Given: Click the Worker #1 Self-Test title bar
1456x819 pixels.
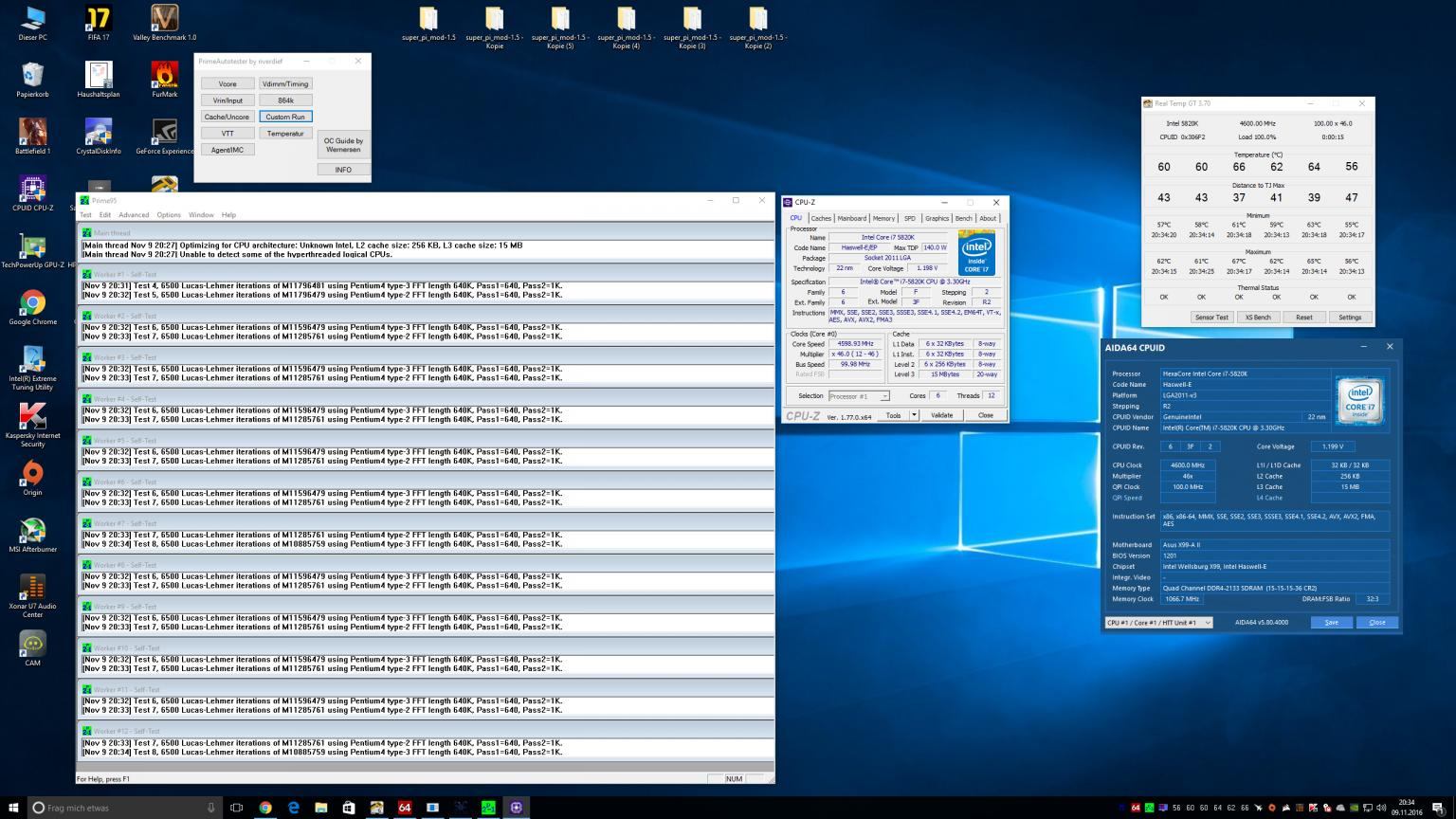Looking at the screenshot, I should point(426,274).
